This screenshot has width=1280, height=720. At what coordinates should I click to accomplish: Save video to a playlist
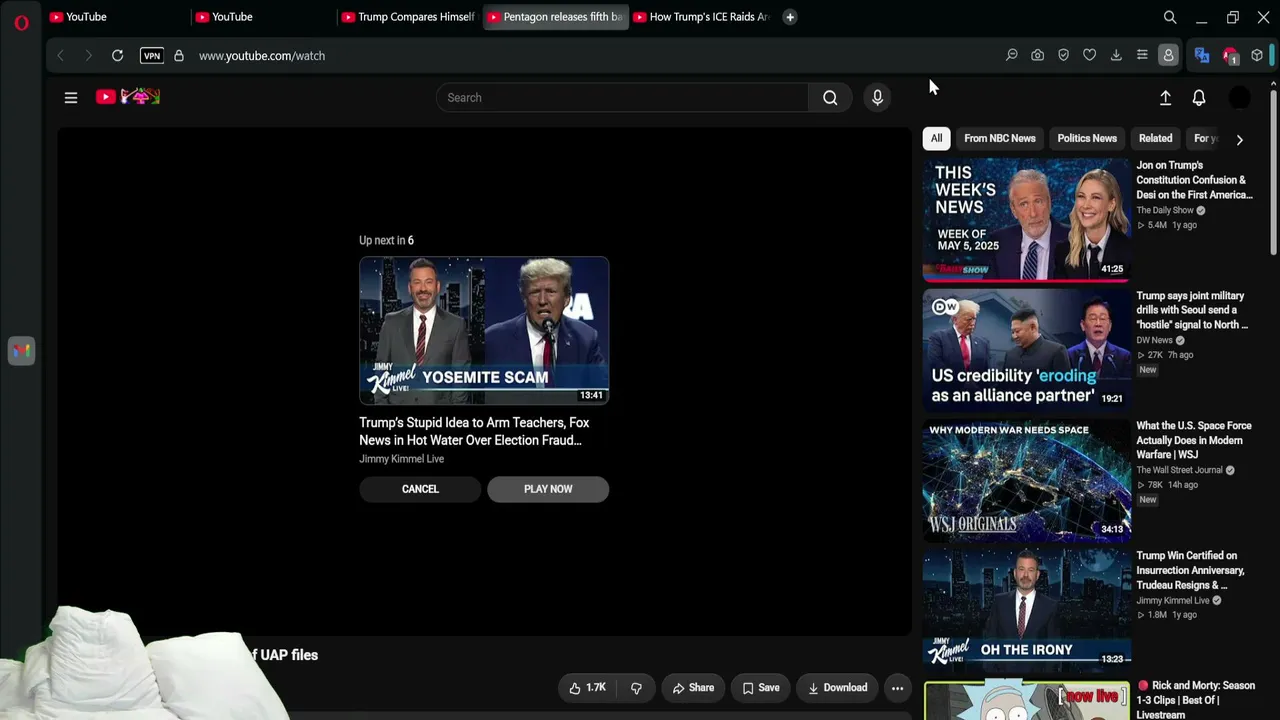pos(761,688)
